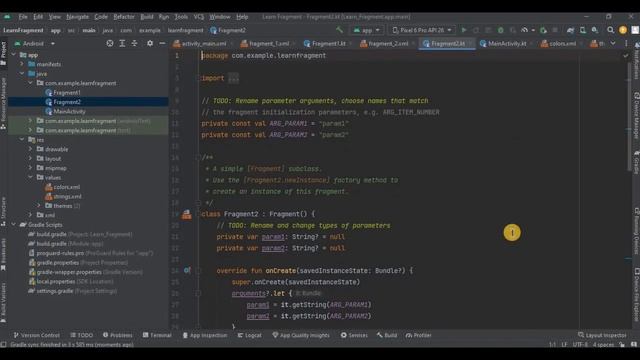Open editor tabs more options icon

626,43
